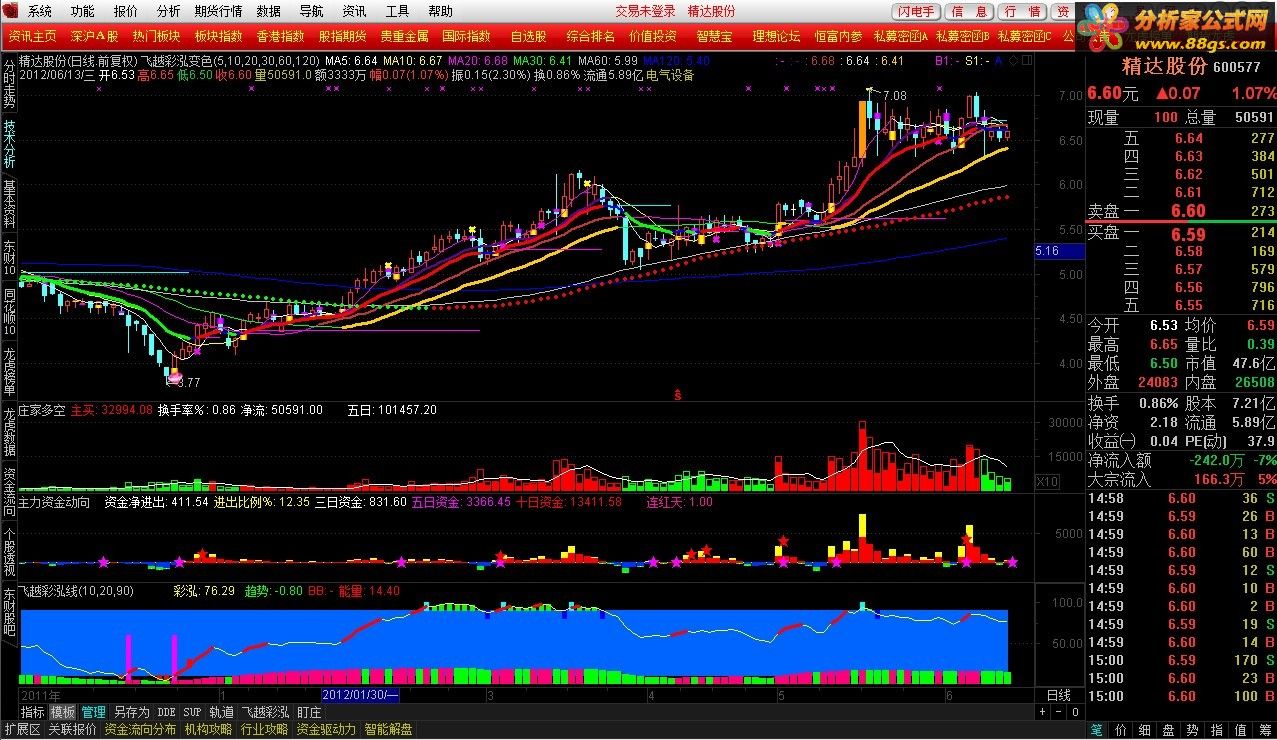Viewport: 1277px width, 740px height.
Task: Select the 模板 tab below chart
Action: 63,712
